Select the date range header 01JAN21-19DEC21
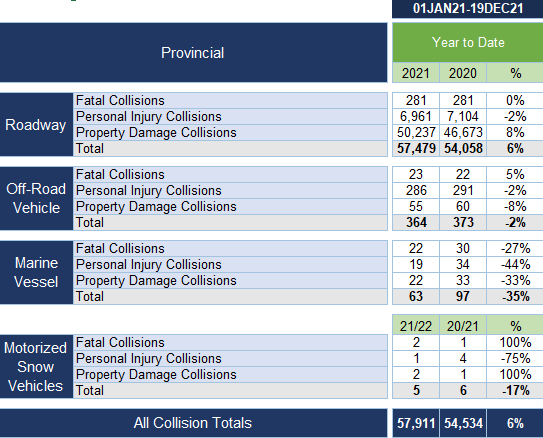Viewport: 543px width, 438px height. pos(468,8)
